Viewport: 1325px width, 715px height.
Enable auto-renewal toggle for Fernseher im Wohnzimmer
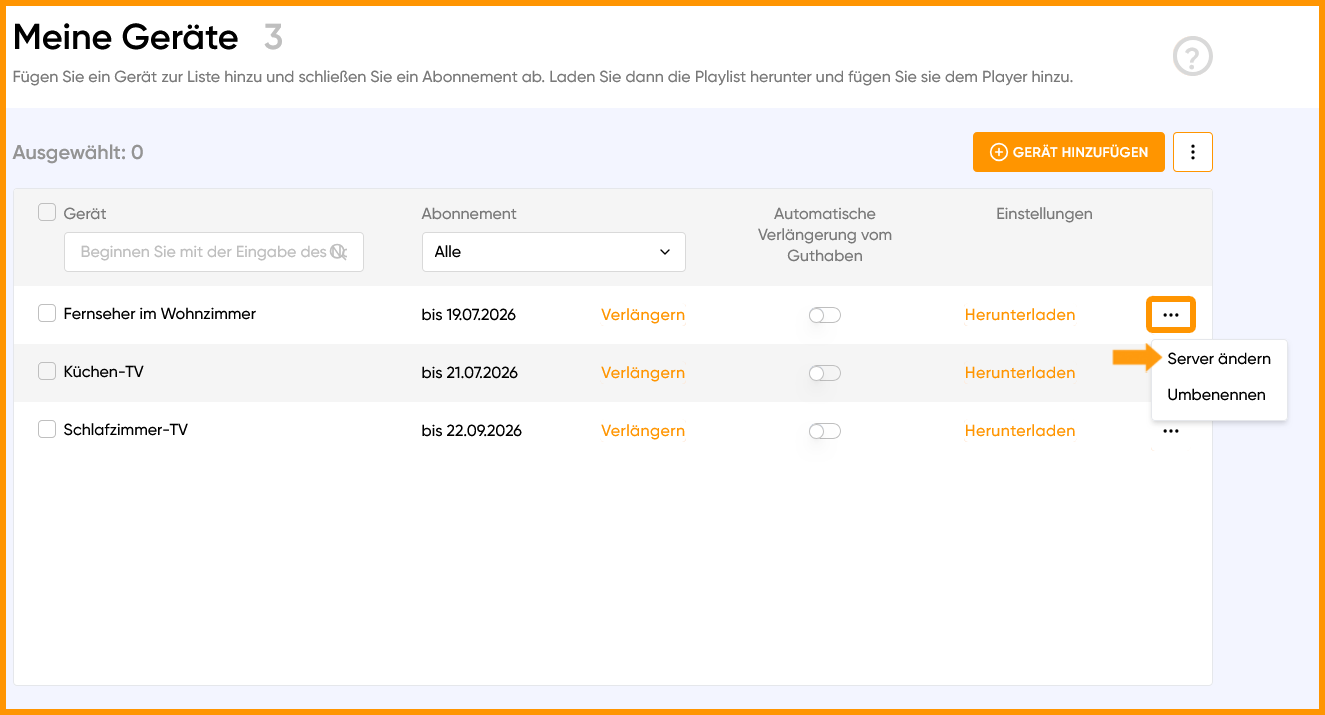[x=825, y=315]
